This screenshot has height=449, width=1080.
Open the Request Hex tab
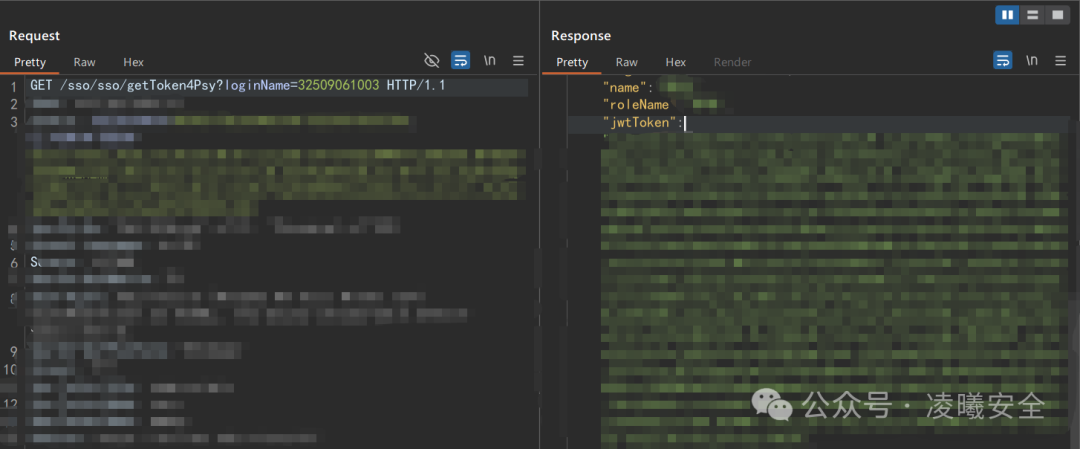(134, 62)
